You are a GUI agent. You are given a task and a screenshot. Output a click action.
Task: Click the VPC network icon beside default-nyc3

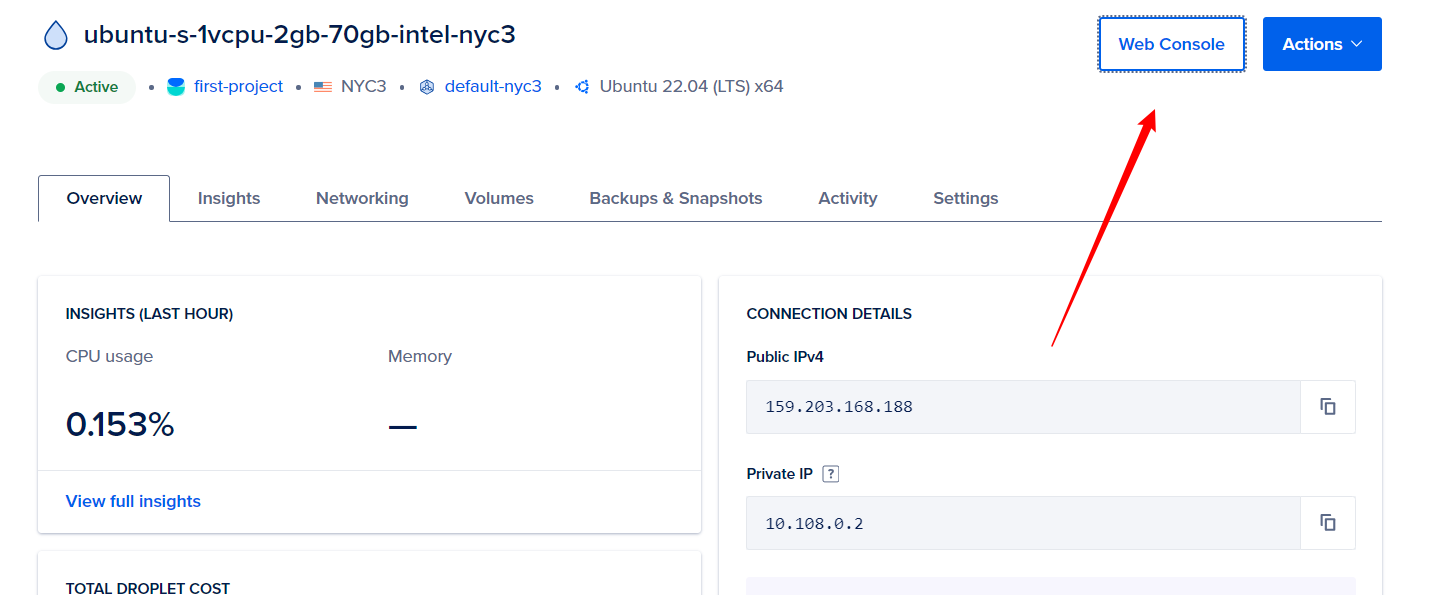point(427,87)
